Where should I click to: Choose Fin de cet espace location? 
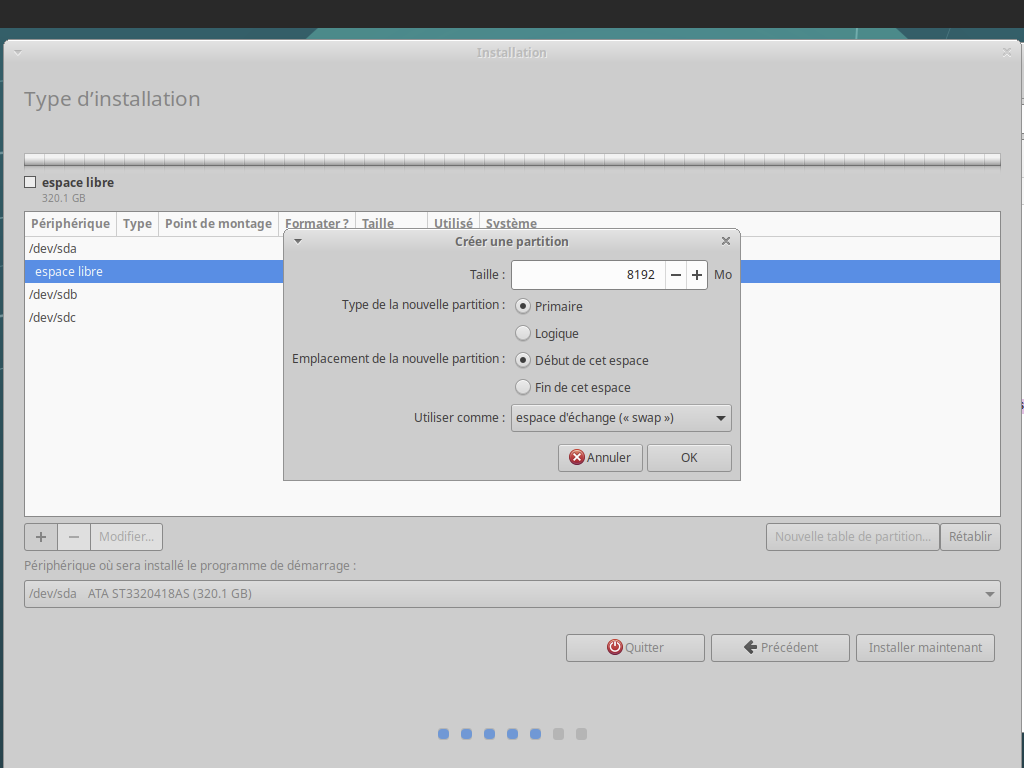523,387
